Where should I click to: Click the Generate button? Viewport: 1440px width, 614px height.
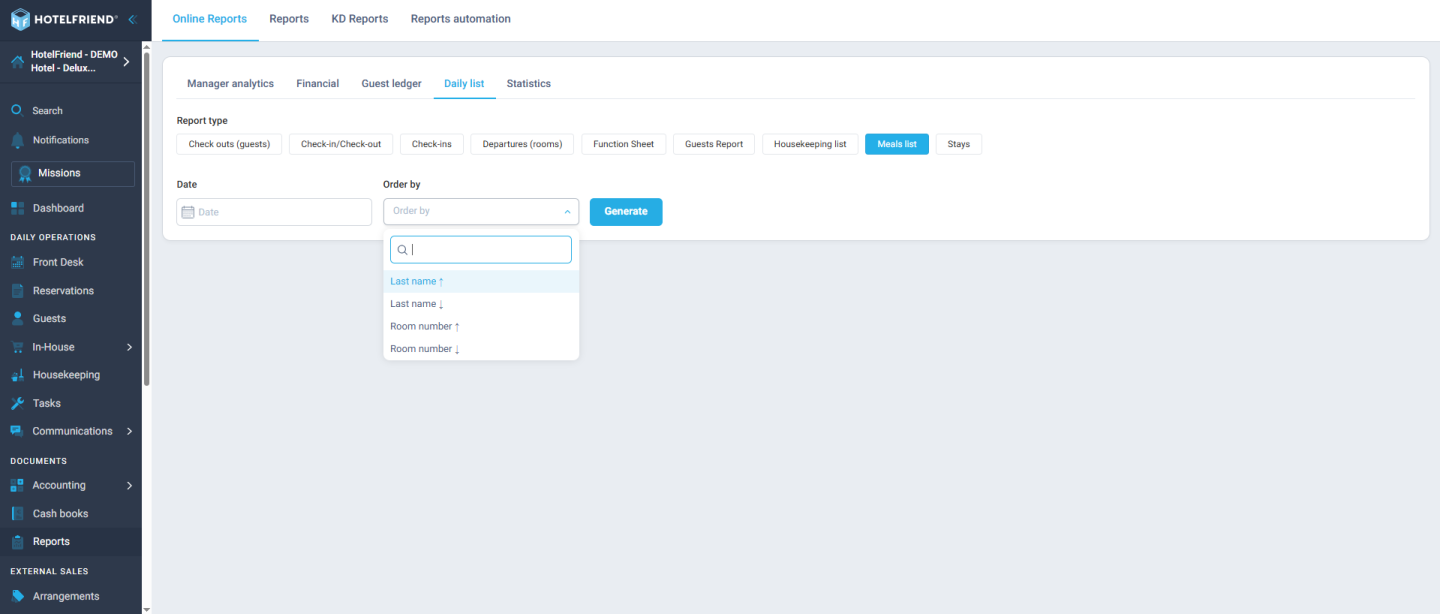[x=626, y=212]
